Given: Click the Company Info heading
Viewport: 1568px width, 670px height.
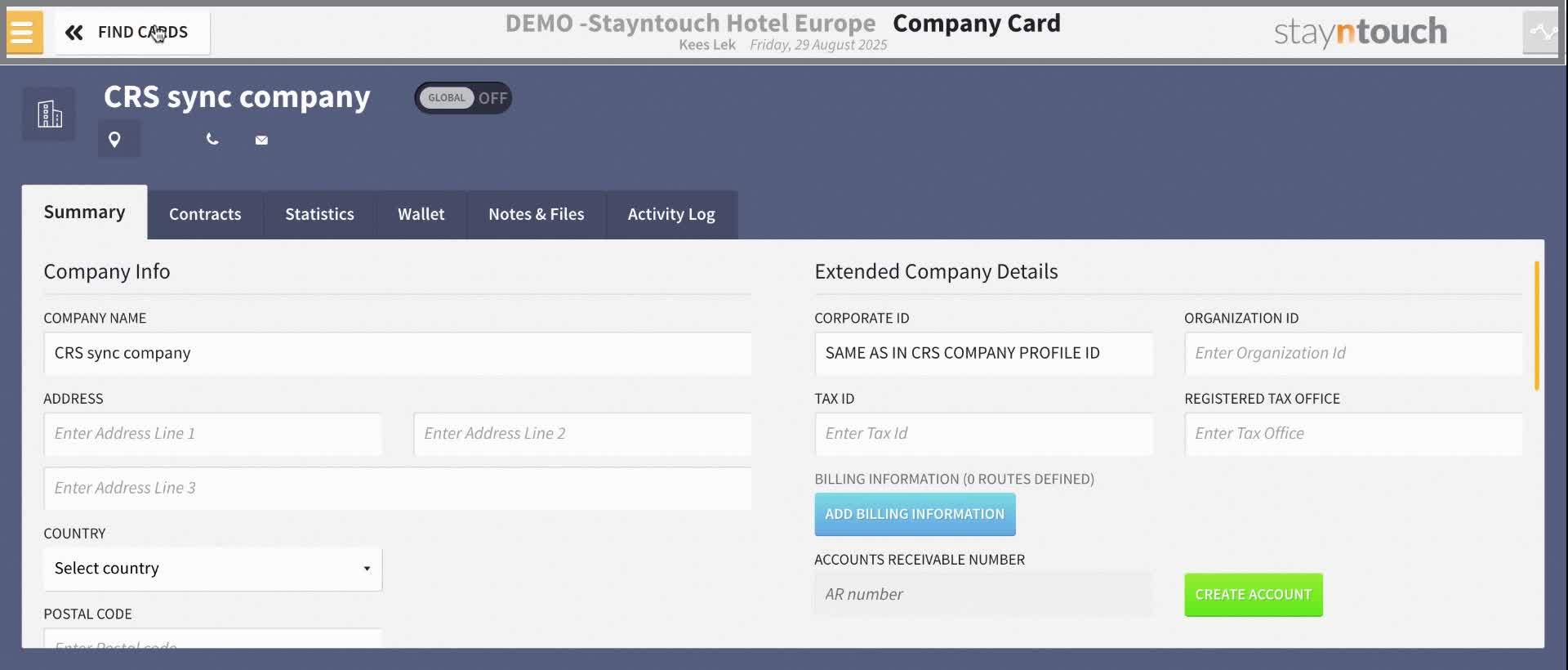Looking at the screenshot, I should pyautogui.click(x=107, y=271).
